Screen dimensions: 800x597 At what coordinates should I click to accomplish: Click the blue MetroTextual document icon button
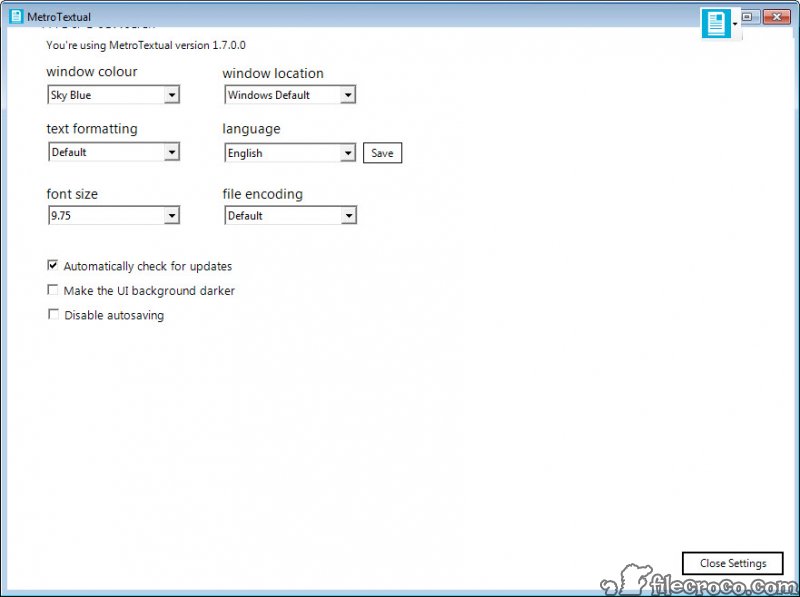[716, 23]
